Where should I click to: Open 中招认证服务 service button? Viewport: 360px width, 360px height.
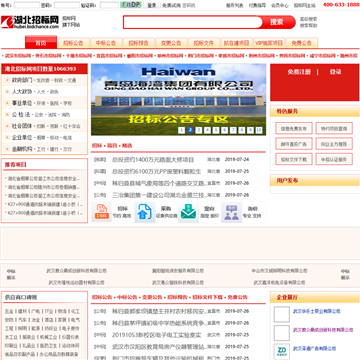point(334,159)
